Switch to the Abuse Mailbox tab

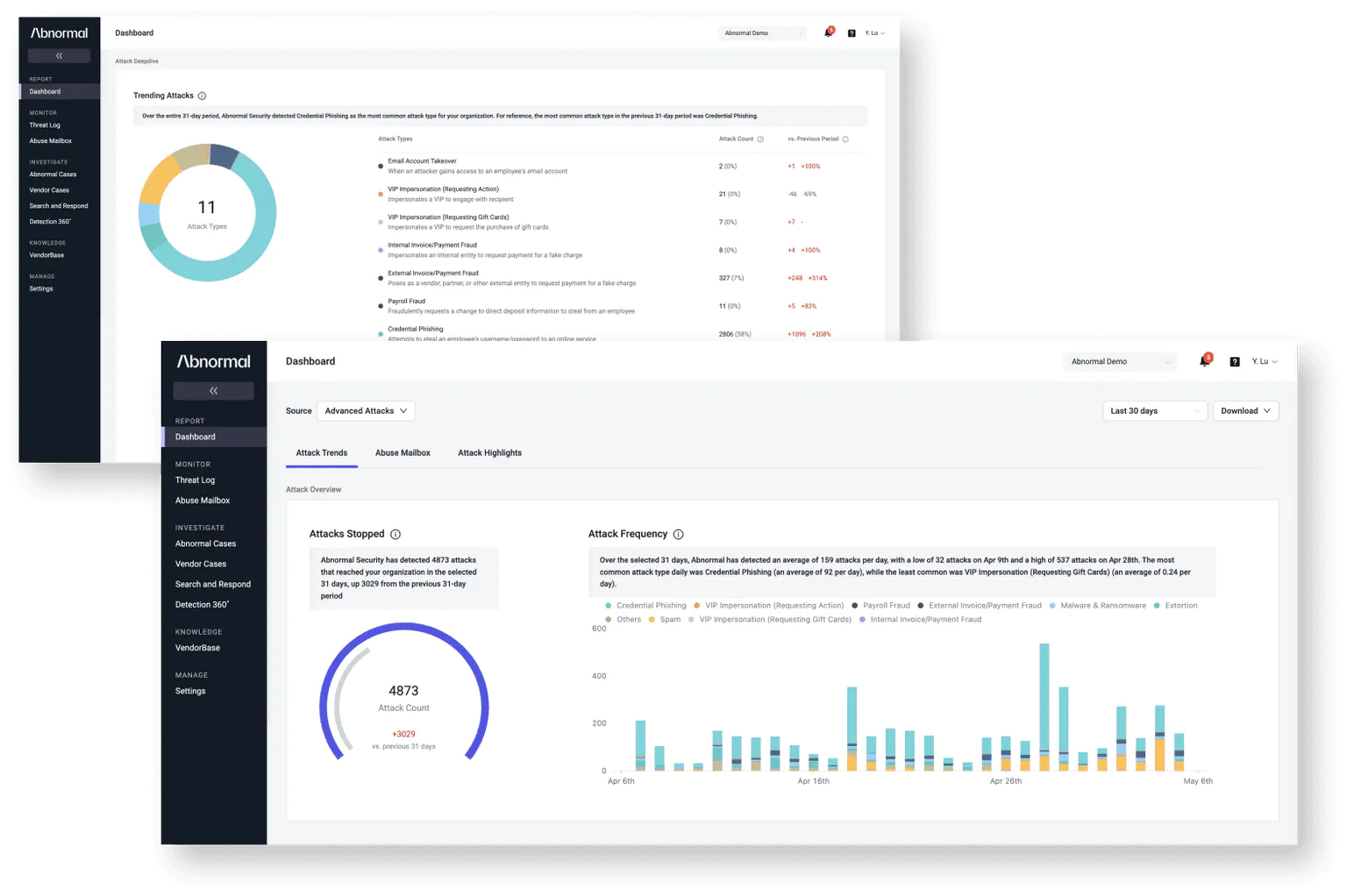[x=403, y=453]
